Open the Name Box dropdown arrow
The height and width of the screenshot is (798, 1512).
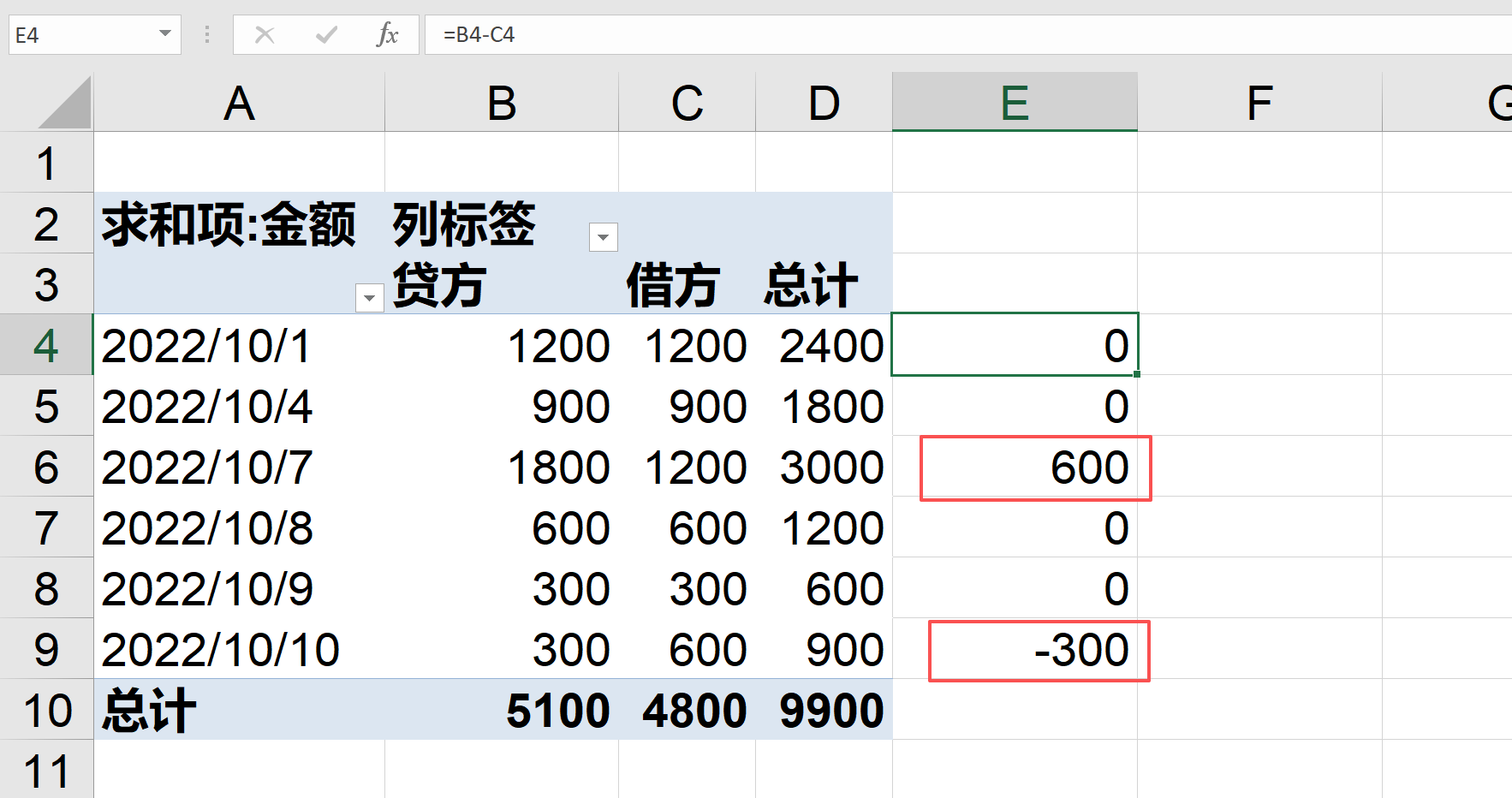pyautogui.click(x=164, y=34)
